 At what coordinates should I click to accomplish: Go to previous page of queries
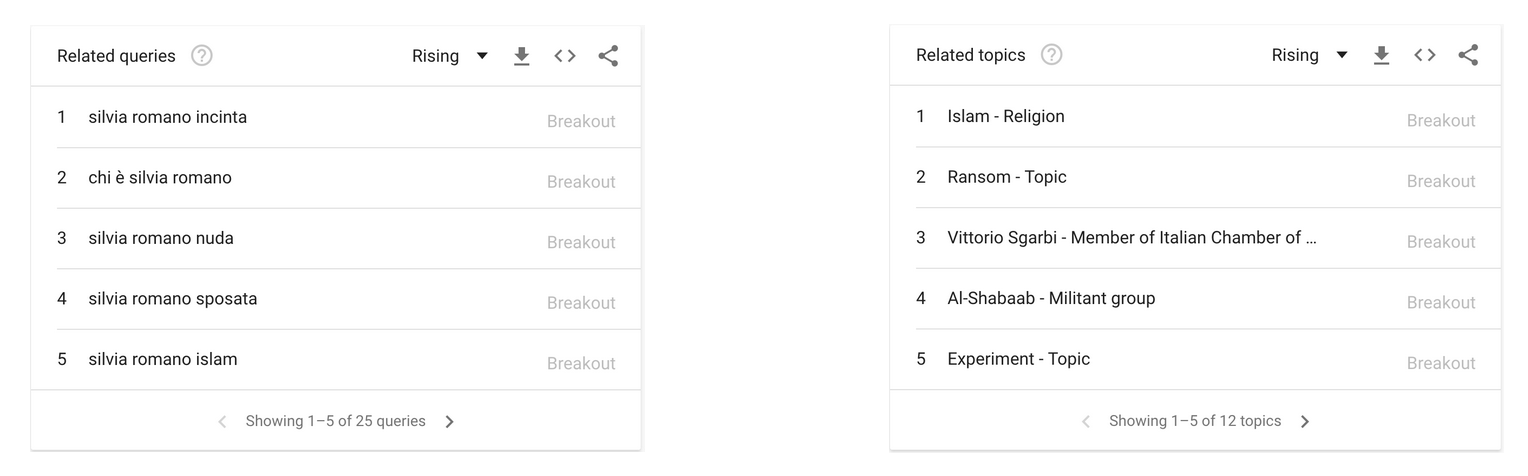click(x=222, y=422)
